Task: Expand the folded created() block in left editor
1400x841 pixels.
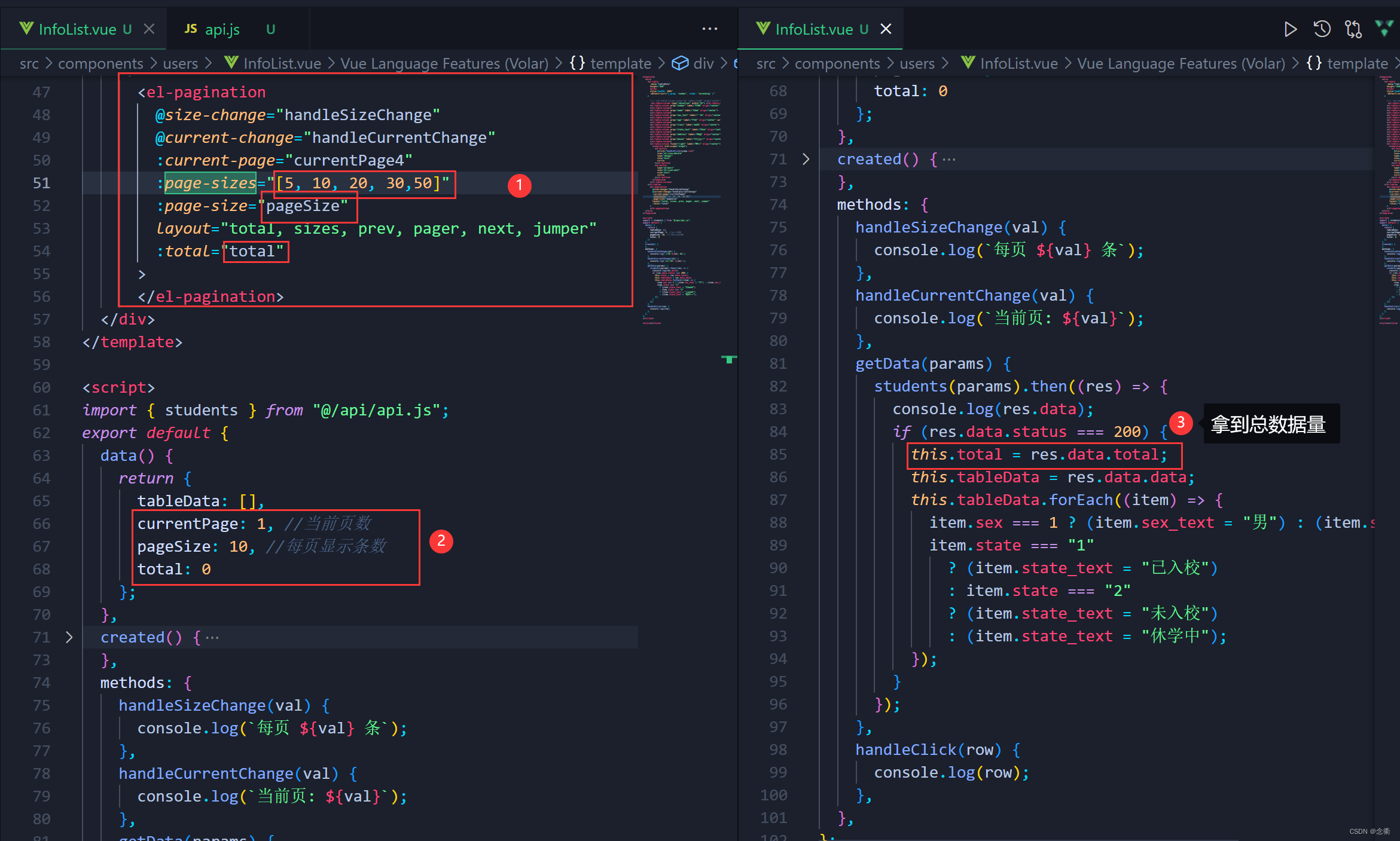Action: 69,637
